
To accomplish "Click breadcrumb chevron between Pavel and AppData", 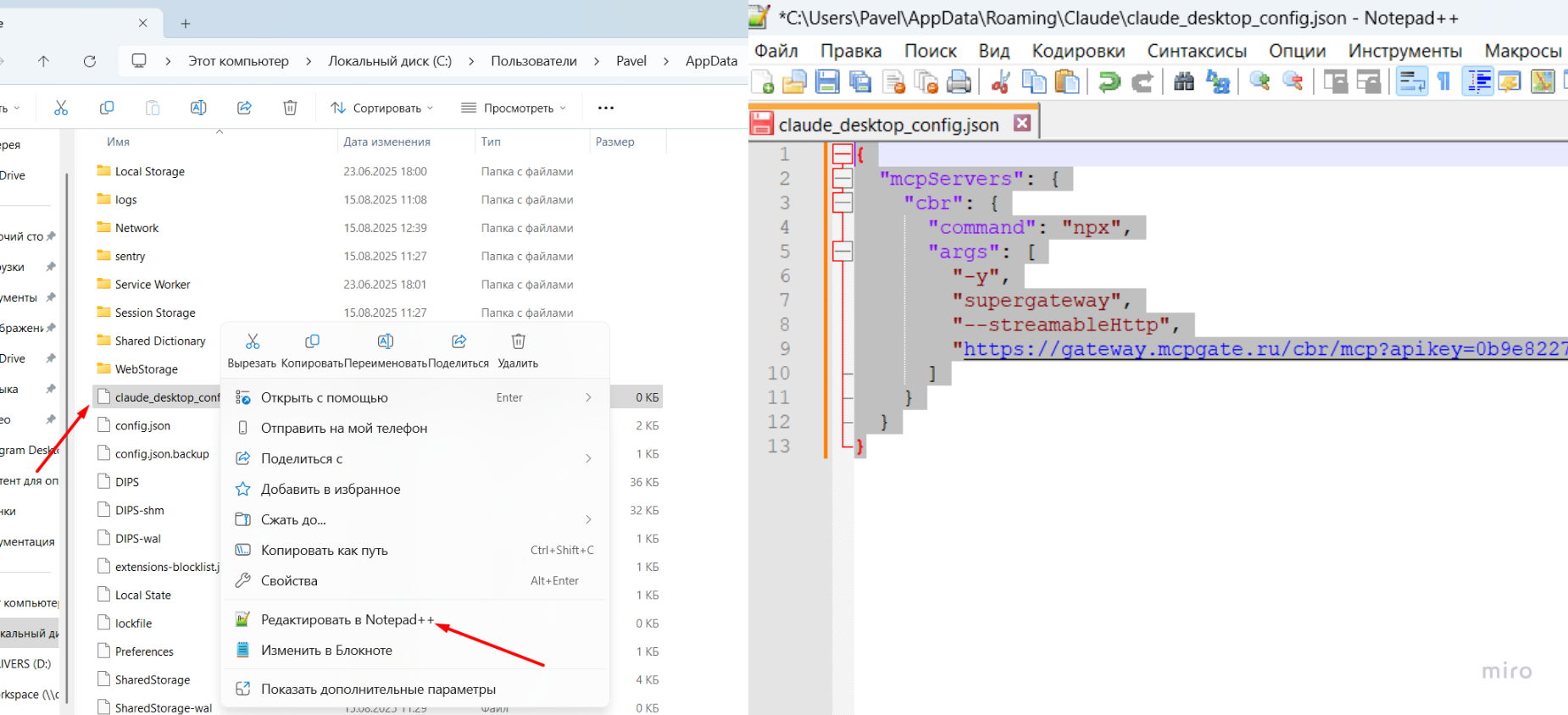I will (666, 61).
